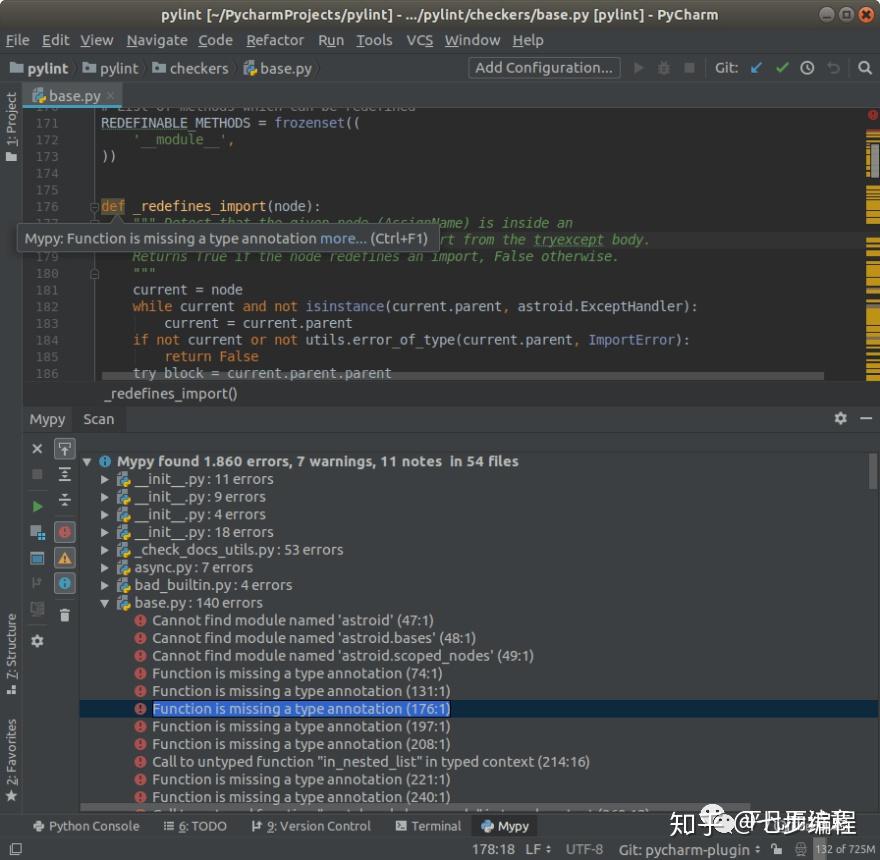The height and width of the screenshot is (860, 880).
Task: Expand all results in the Mypy tree
Action: coord(65,474)
